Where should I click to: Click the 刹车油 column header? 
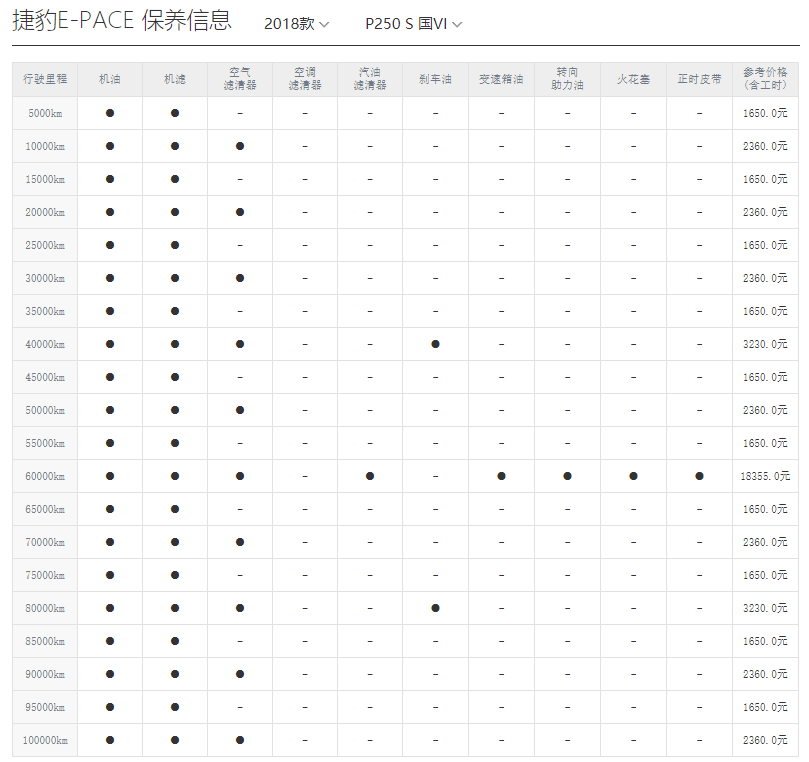[x=435, y=79]
